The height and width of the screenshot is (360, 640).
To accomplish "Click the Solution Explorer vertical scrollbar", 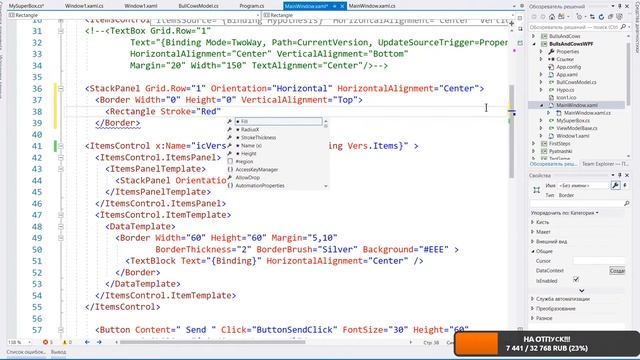I will click(x=628, y=73).
